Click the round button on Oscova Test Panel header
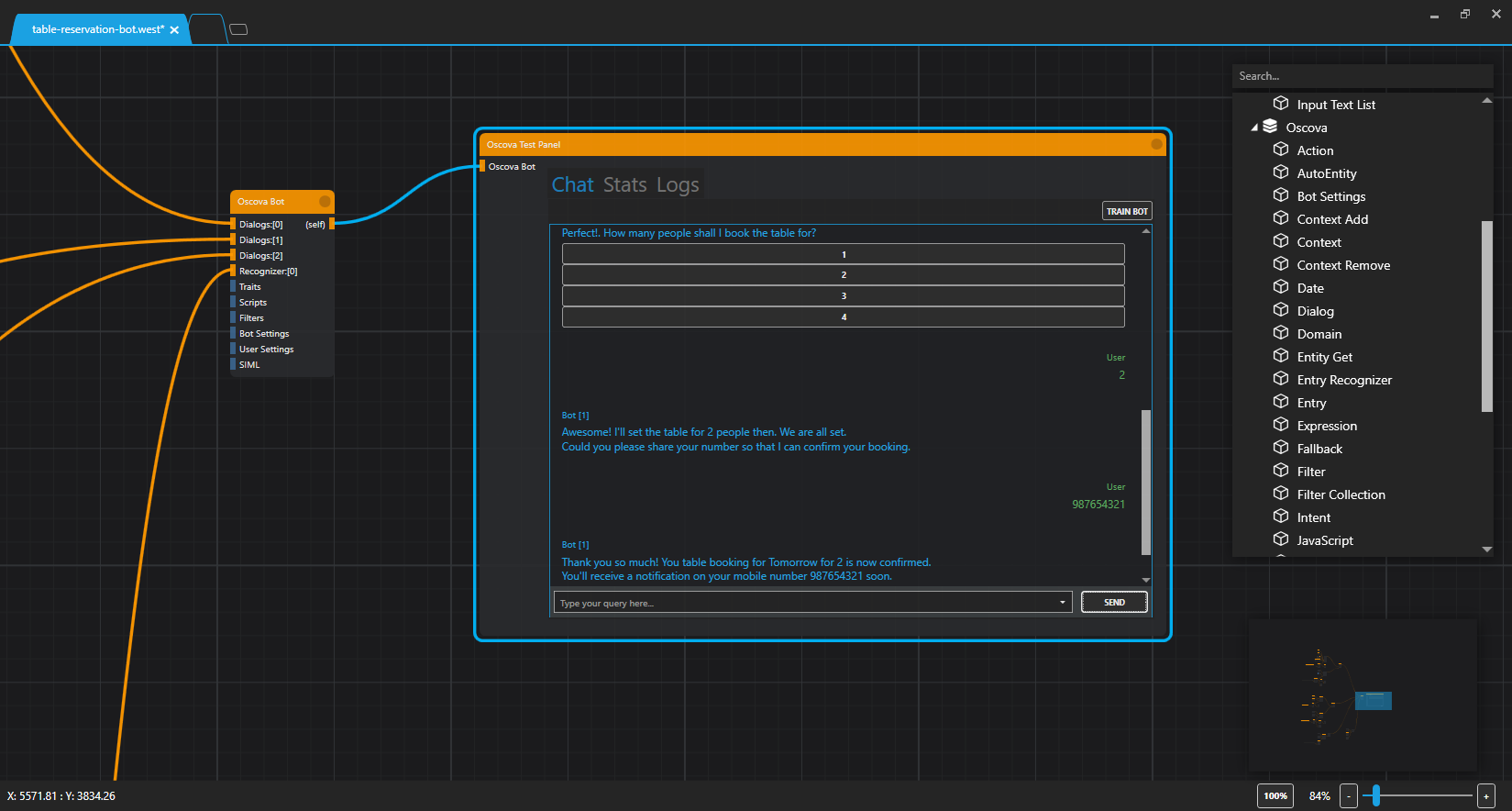Viewport: 1512px width, 811px height. pyautogui.click(x=1156, y=144)
